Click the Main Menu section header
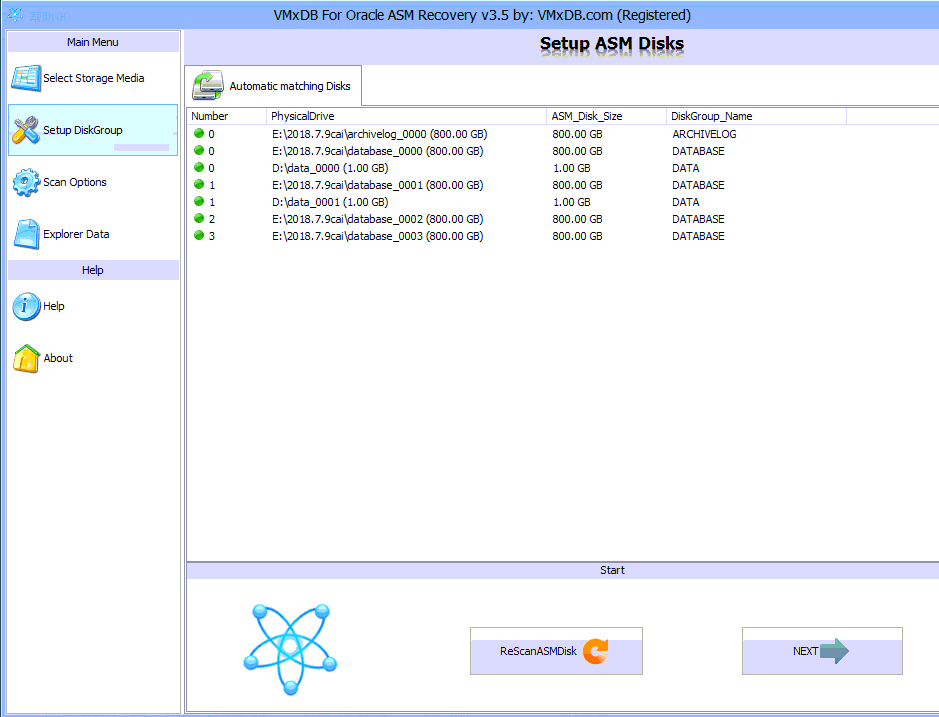The height and width of the screenshot is (717, 939). click(93, 42)
